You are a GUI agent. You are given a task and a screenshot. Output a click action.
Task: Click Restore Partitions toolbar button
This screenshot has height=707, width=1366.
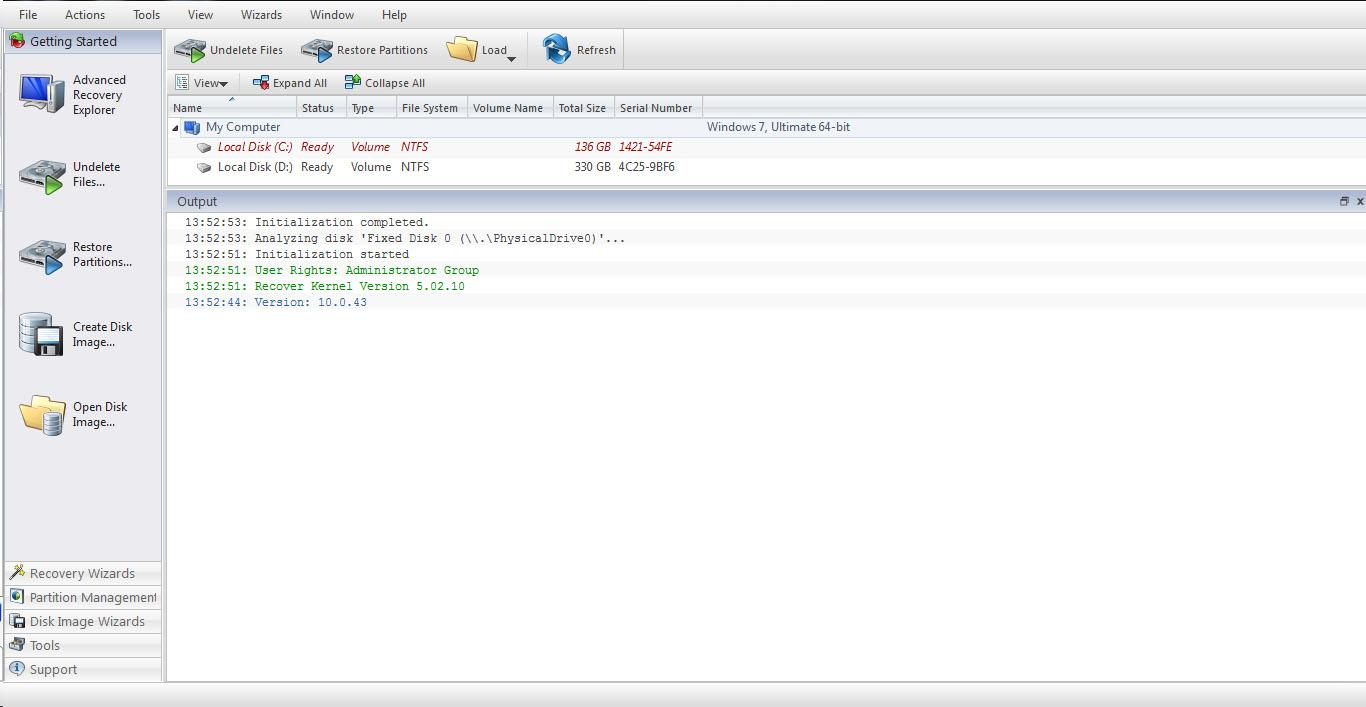[x=364, y=50]
